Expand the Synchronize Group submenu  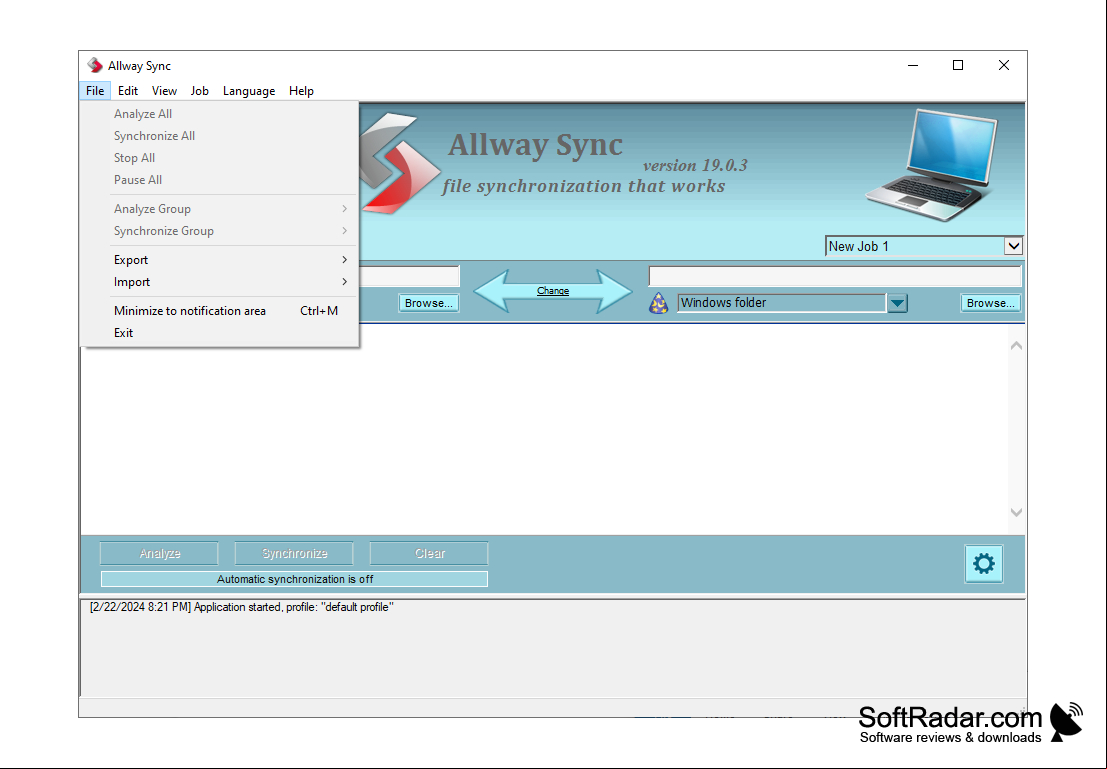tap(220, 230)
